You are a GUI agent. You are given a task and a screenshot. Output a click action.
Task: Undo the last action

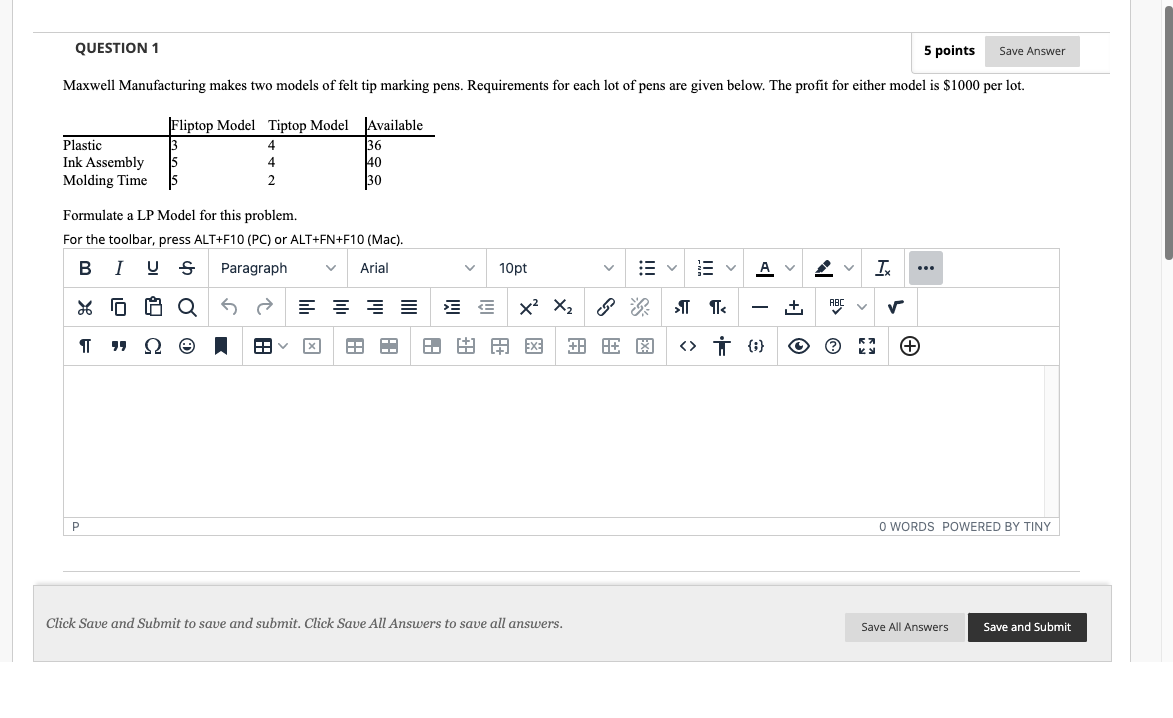pyautogui.click(x=230, y=307)
